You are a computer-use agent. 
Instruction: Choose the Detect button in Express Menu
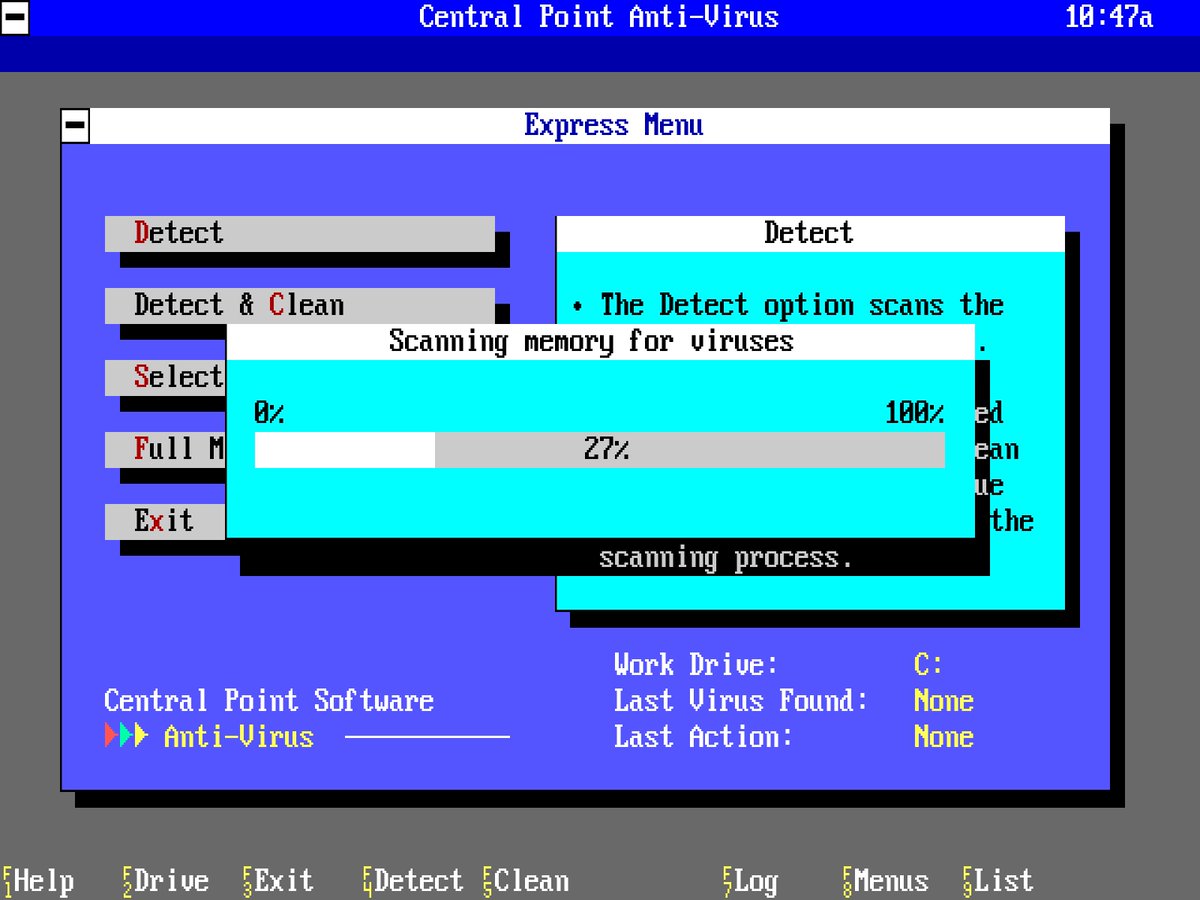point(300,234)
